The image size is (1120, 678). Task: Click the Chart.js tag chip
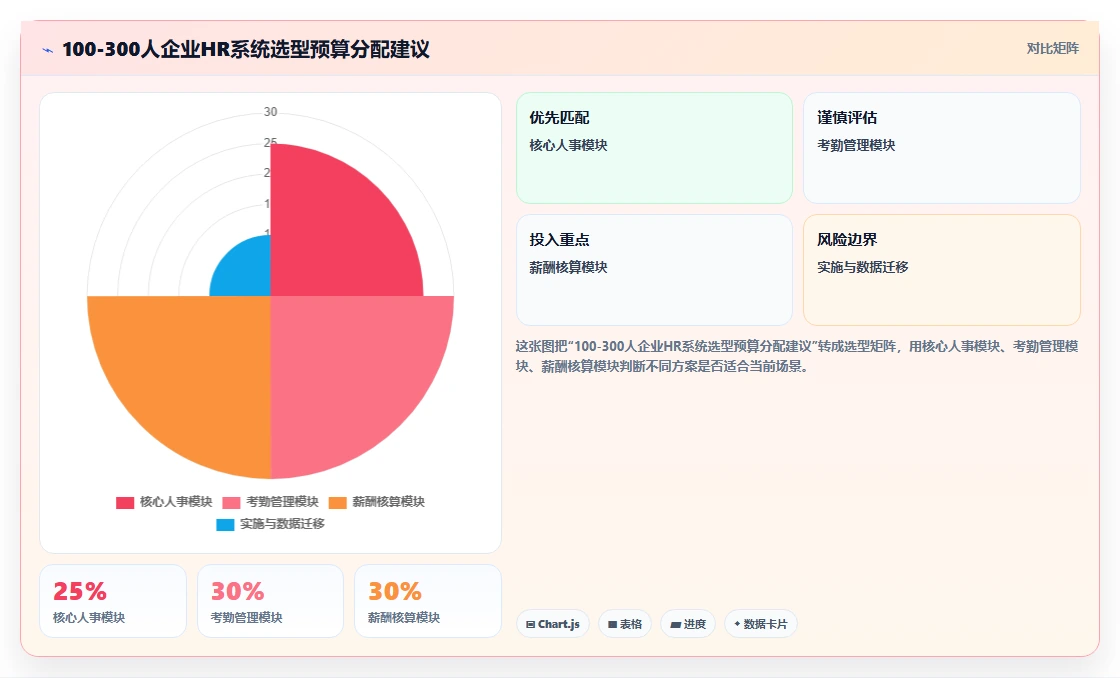pyautogui.click(x=553, y=624)
